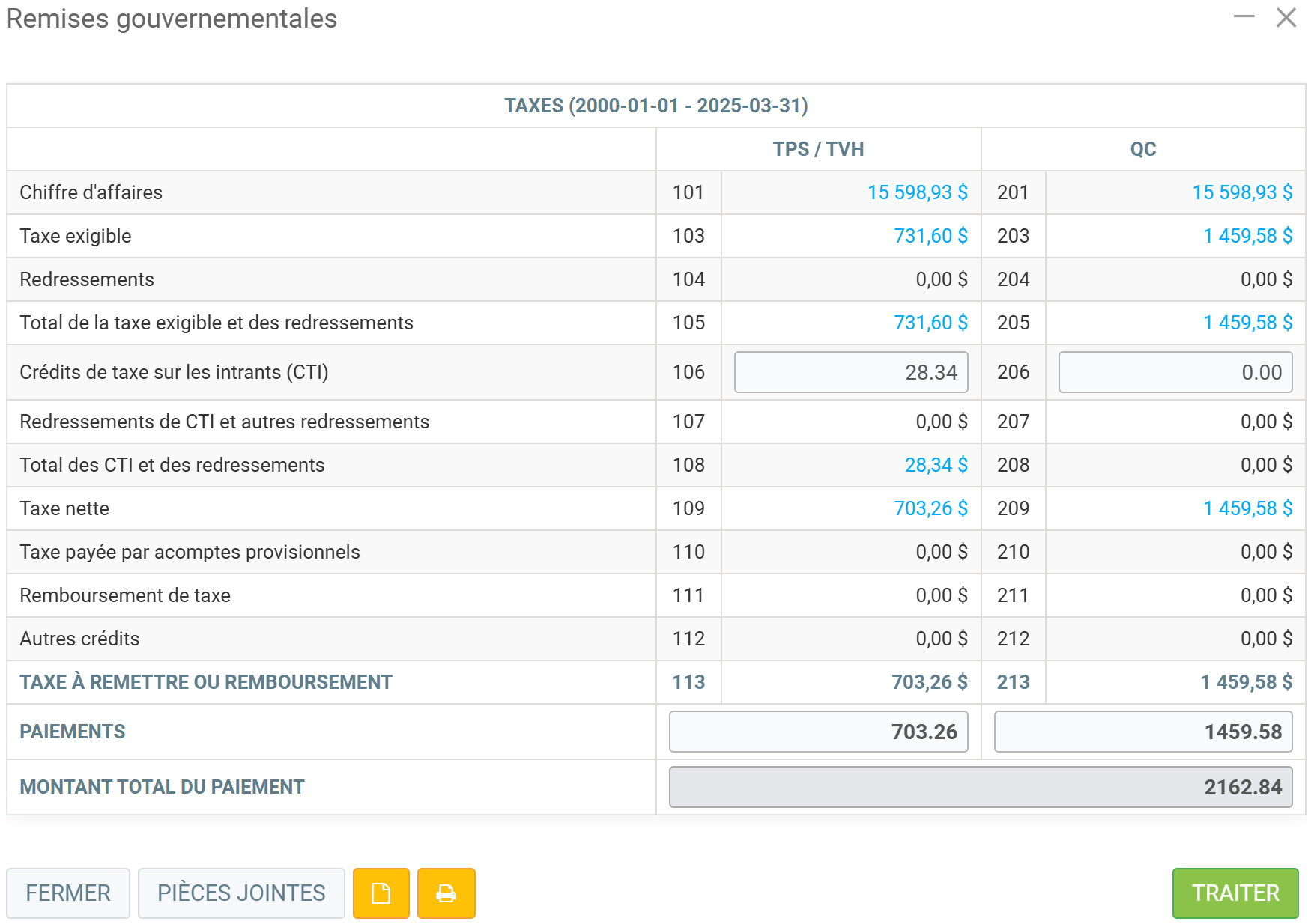Open QC Chiffre d'affaires amount line 201
This screenshot has width=1308, height=924.
[x=1241, y=192]
